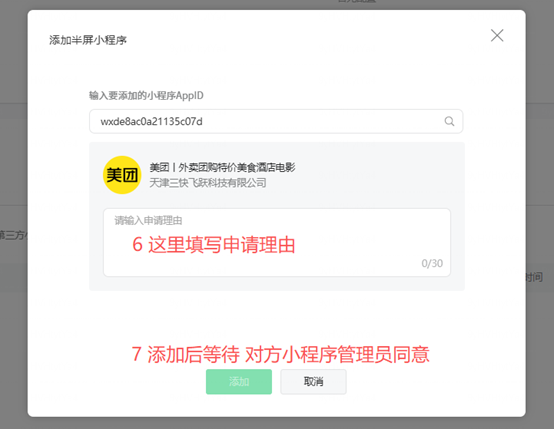Click the yellow 美团 logo icon
Image resolution: width=554 pixels, height=429 pixels.
(122, 175)
